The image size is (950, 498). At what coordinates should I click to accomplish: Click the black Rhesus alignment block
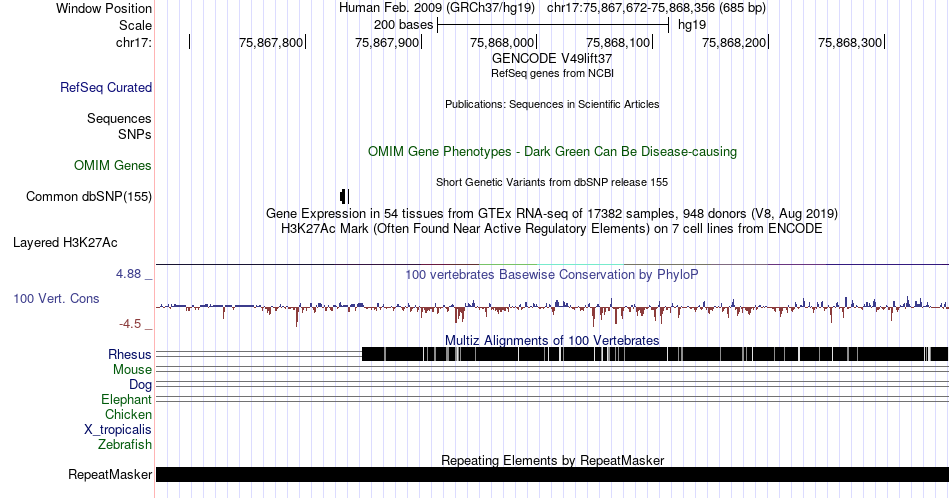pos(655,354)
